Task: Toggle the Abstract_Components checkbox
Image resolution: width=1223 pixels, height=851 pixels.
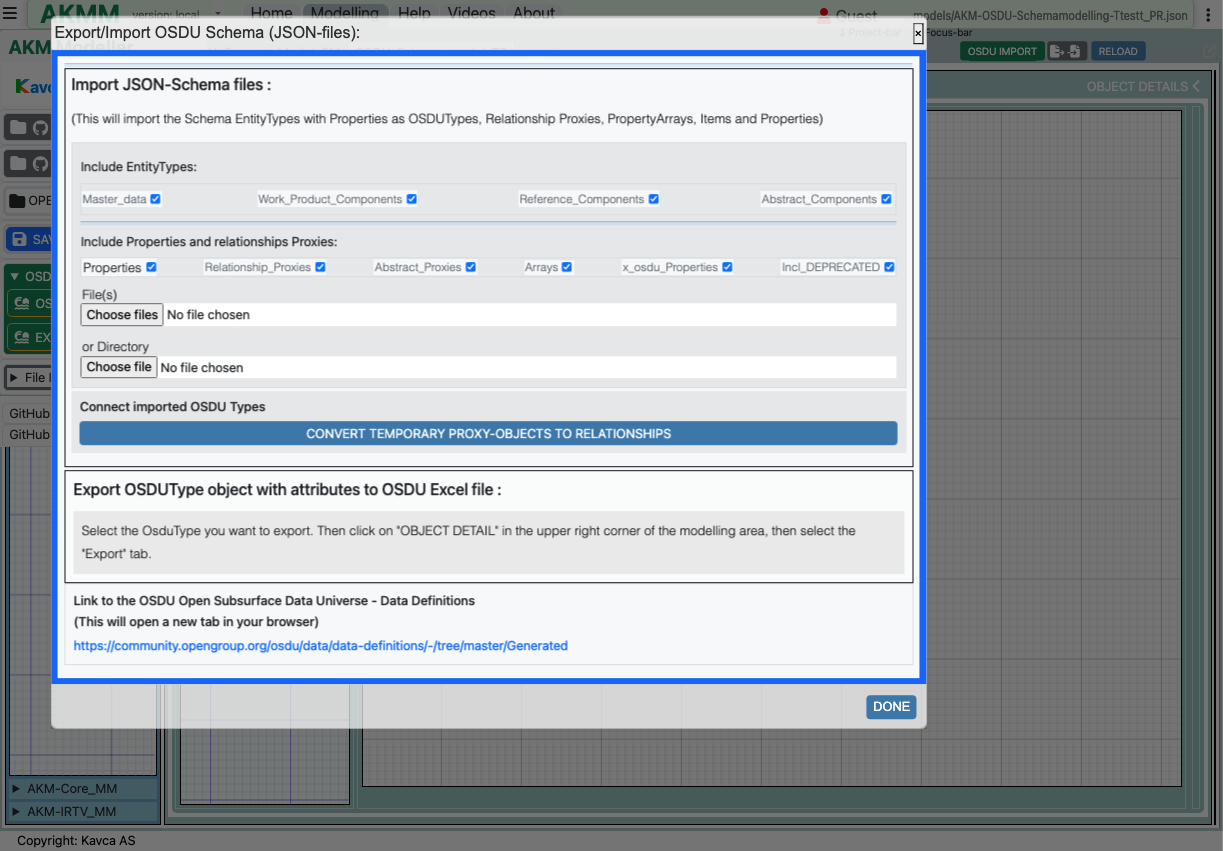Action: point(886,199)
